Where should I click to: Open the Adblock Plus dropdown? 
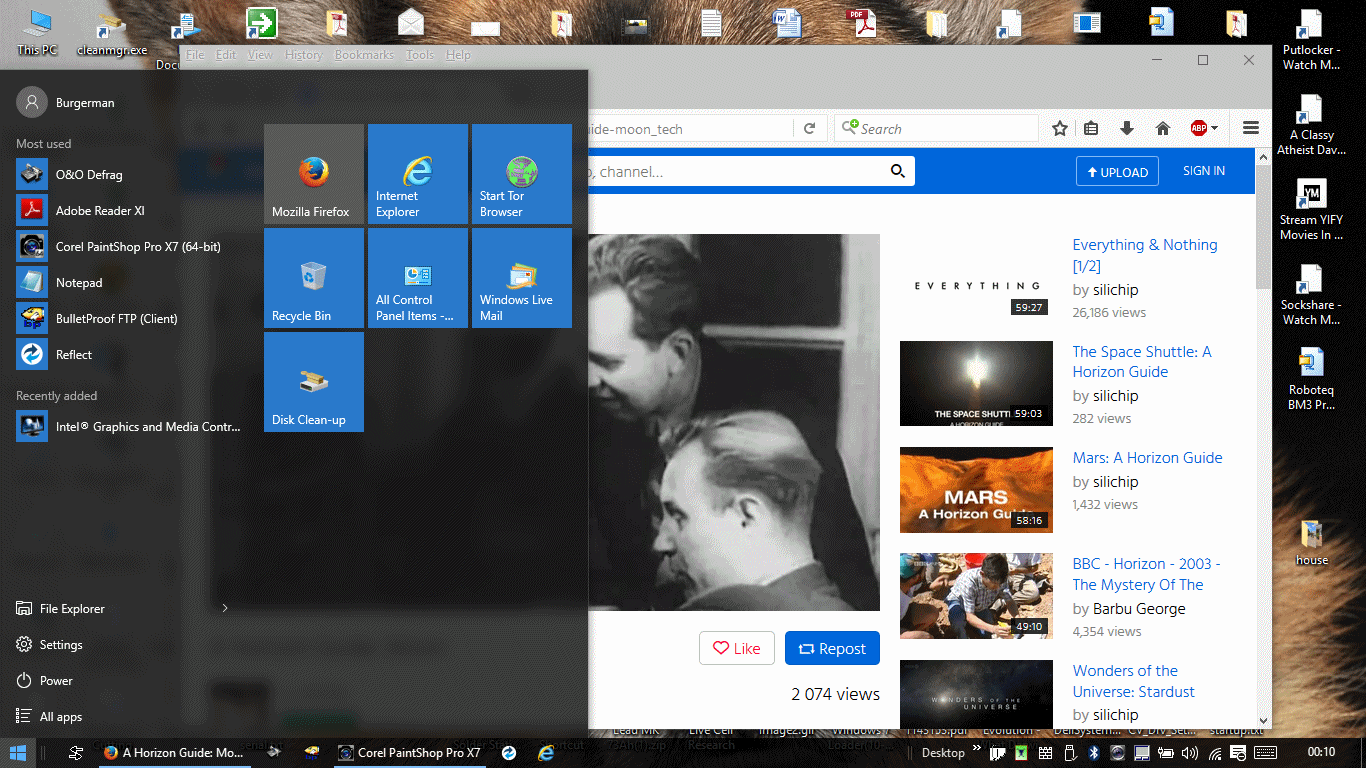point(1204,128)
